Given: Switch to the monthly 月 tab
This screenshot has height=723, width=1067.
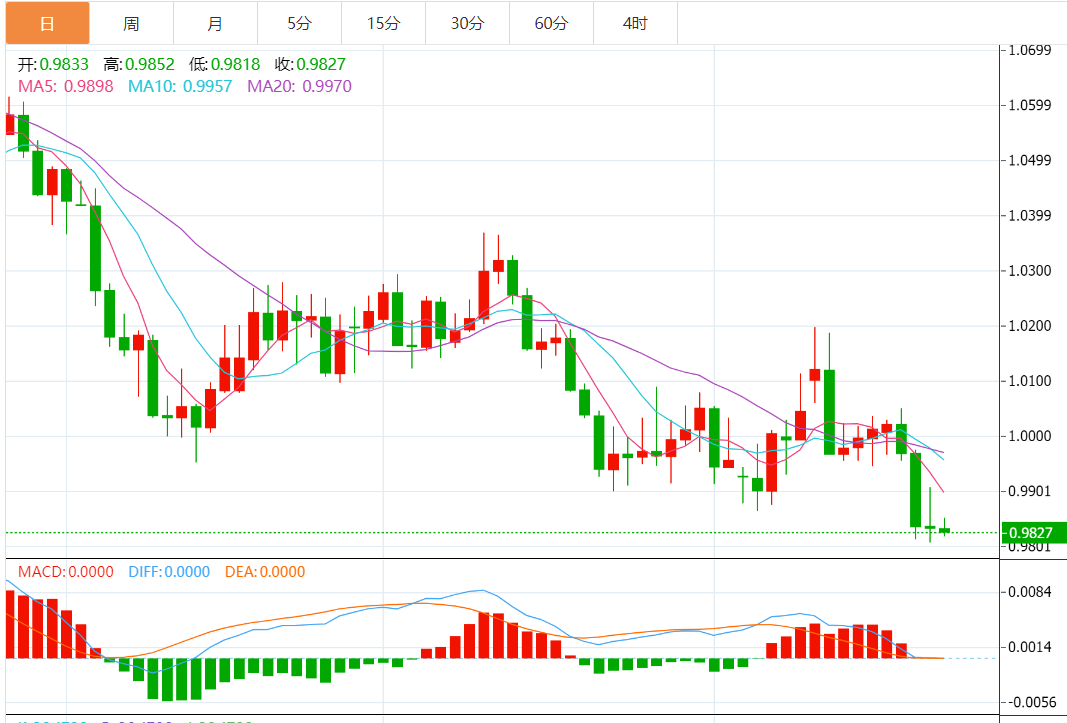Looking at the screenshot, I should click(x=215, y=23).
